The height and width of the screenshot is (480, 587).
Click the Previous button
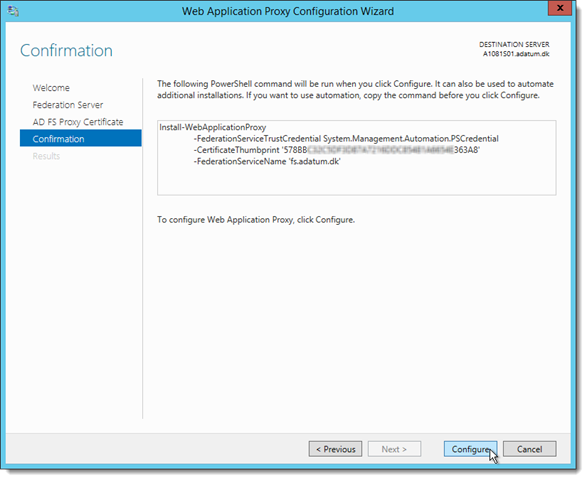(x=335, y=449)
